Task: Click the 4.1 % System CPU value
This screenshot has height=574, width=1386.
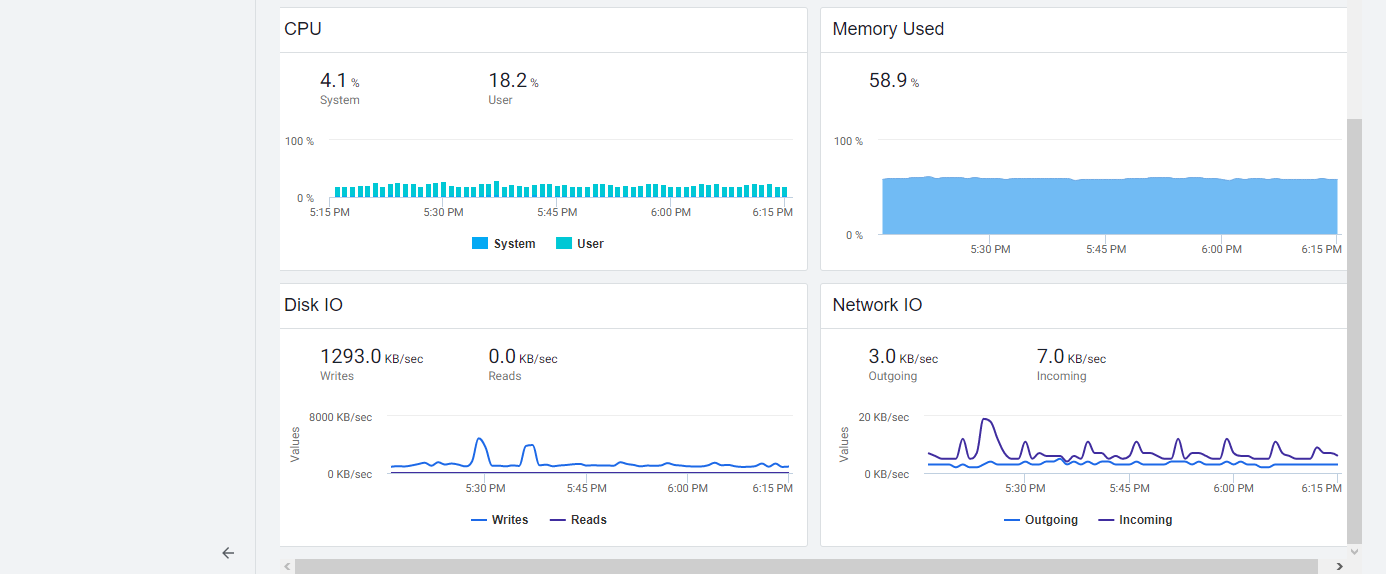Action: point(339,80)
